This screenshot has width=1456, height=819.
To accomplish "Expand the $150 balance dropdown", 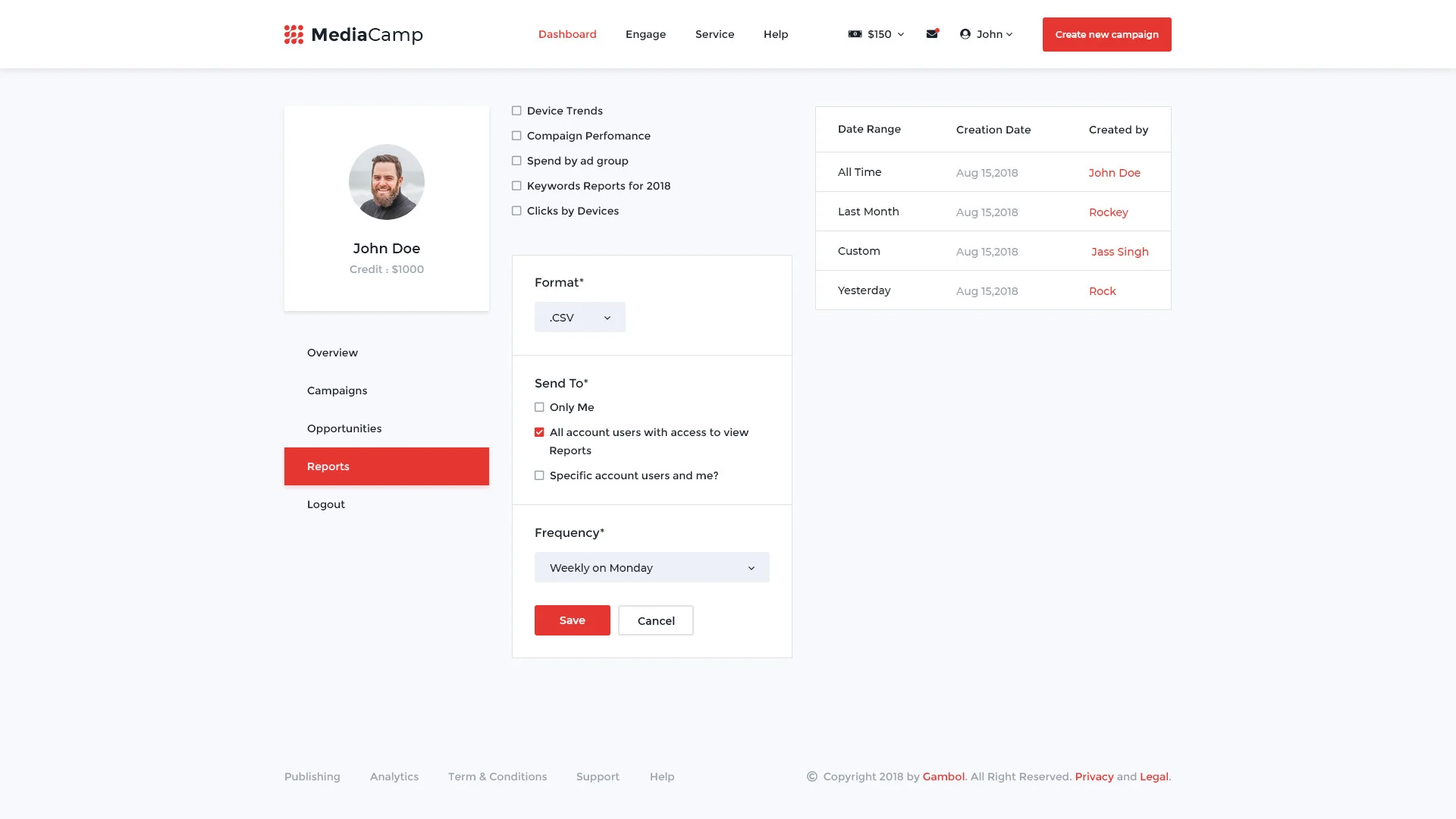I will [x=901, y=34].
